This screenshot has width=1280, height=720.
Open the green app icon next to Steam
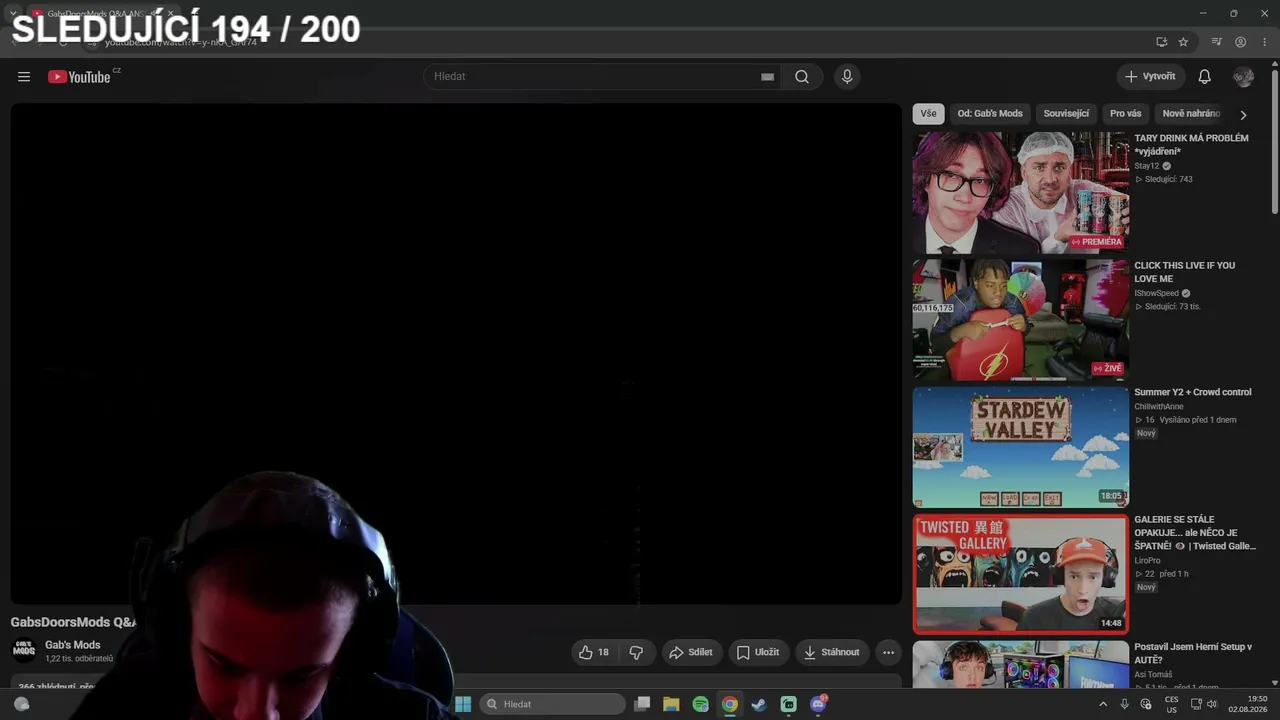click(788, 704)
